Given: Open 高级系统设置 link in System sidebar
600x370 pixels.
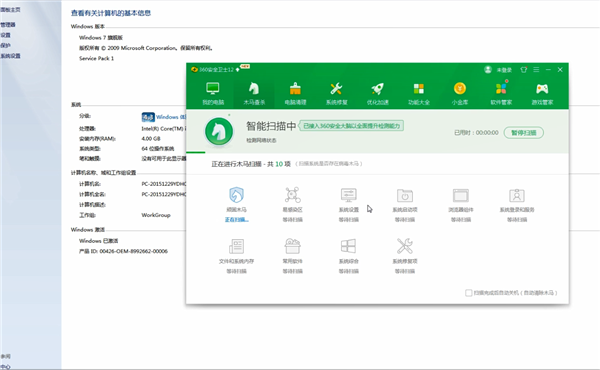Looking at the screenshot, I should (x=10, y=56).
